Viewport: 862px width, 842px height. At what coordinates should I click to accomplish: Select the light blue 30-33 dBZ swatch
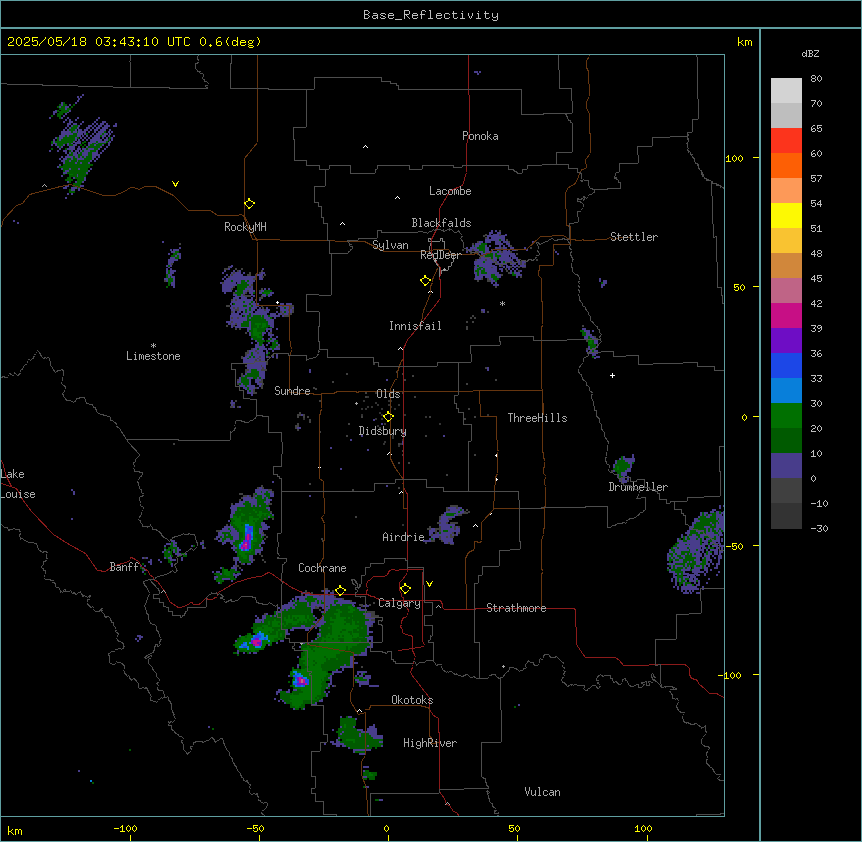coord(786,391)
